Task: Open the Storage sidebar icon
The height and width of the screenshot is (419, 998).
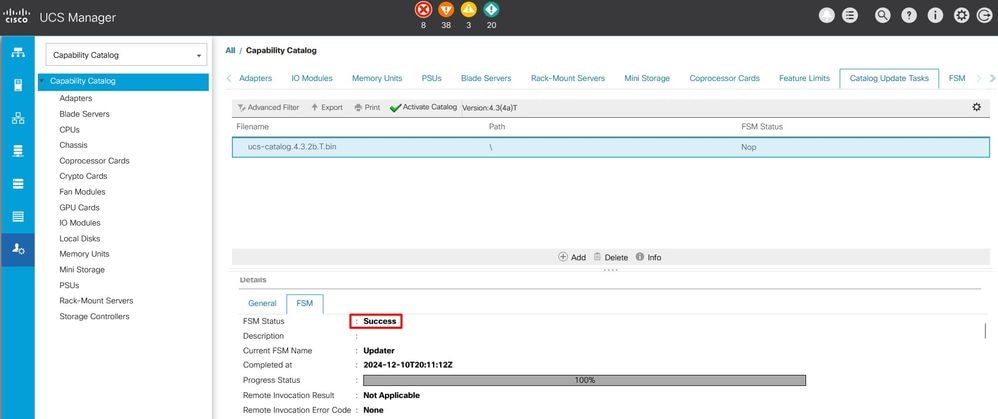Action: [x=18, y=217]
